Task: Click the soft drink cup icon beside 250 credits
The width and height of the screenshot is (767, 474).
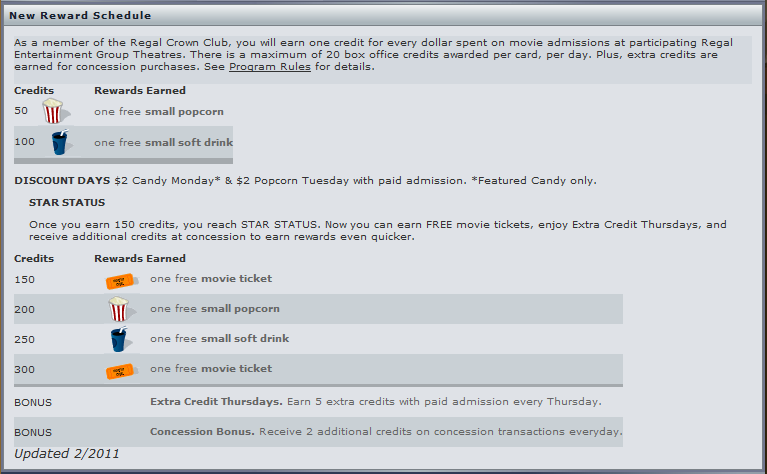Action: tap(120, 339)
